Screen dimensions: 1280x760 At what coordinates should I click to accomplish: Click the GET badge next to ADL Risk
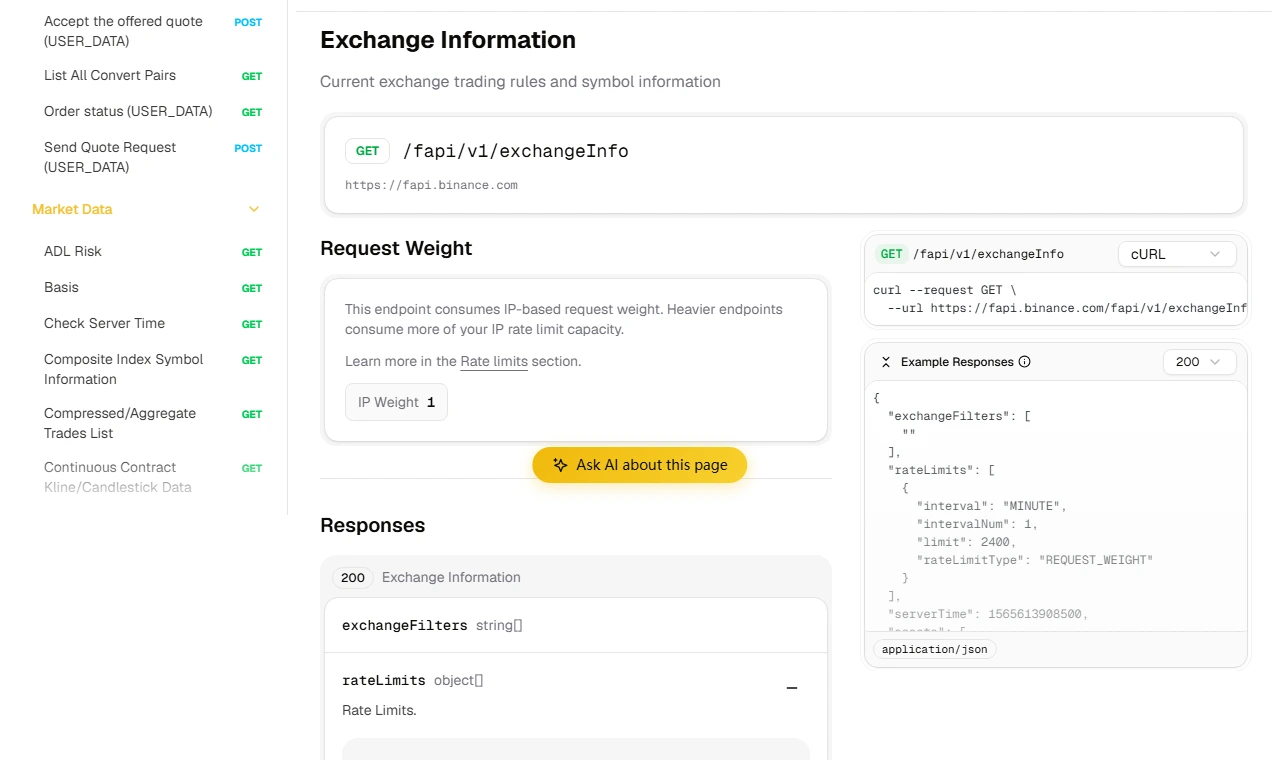click(252, 252)
